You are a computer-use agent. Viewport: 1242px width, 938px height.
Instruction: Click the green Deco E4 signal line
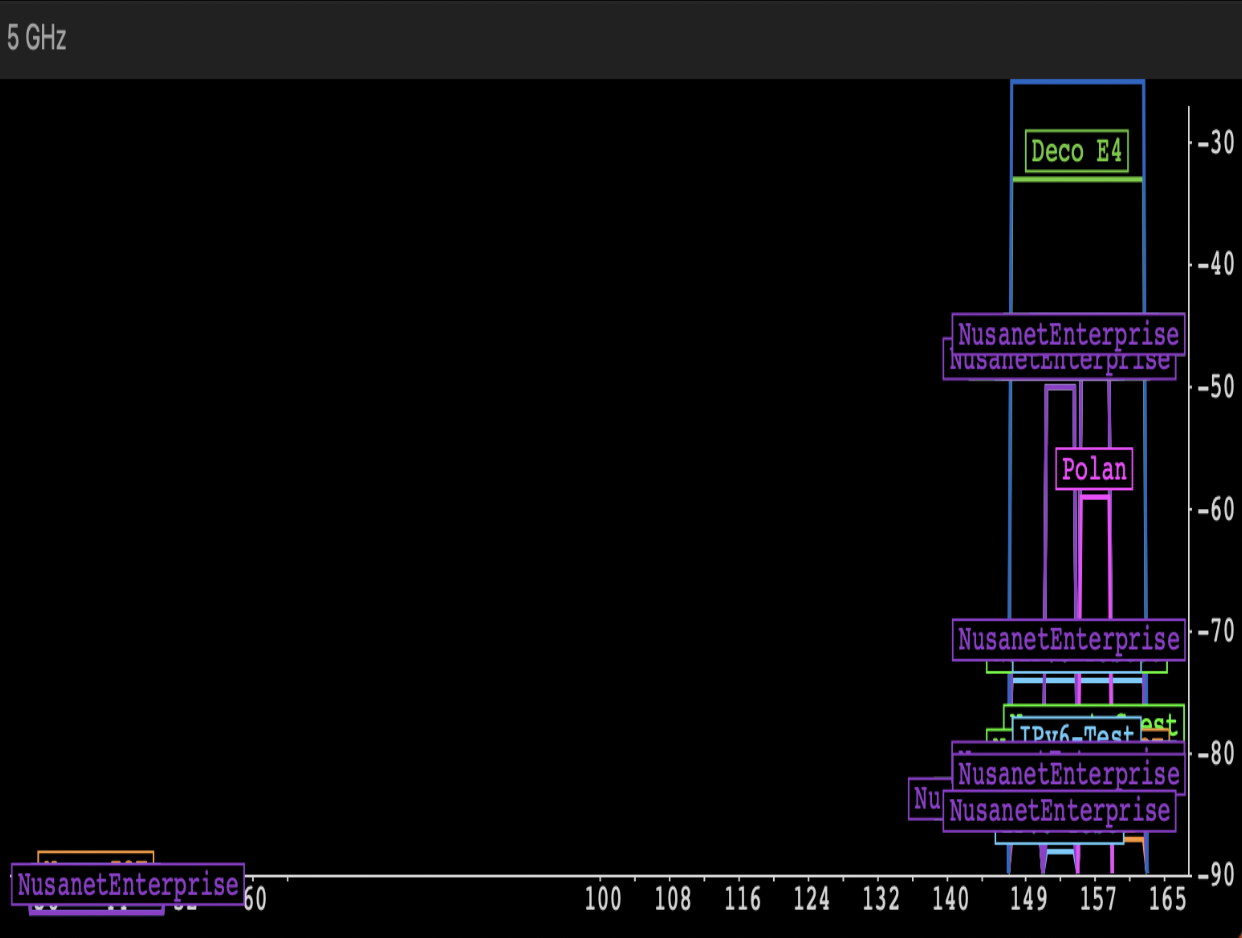pos(1077,179)
